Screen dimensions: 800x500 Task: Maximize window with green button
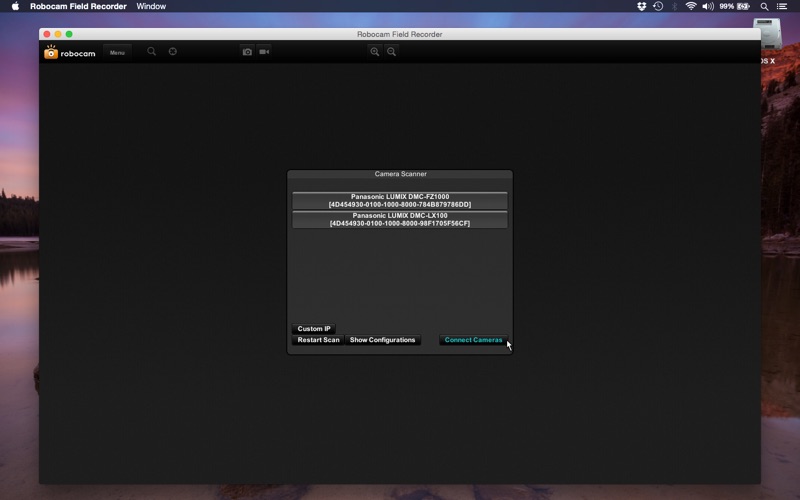click(69, 34)
